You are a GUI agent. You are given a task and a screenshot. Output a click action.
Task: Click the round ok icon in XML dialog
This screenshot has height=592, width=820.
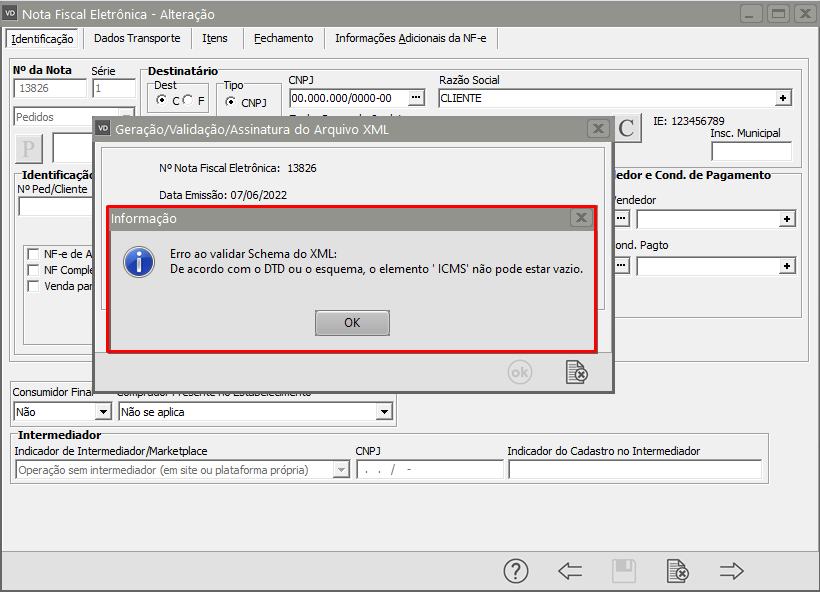pos(520,372)
